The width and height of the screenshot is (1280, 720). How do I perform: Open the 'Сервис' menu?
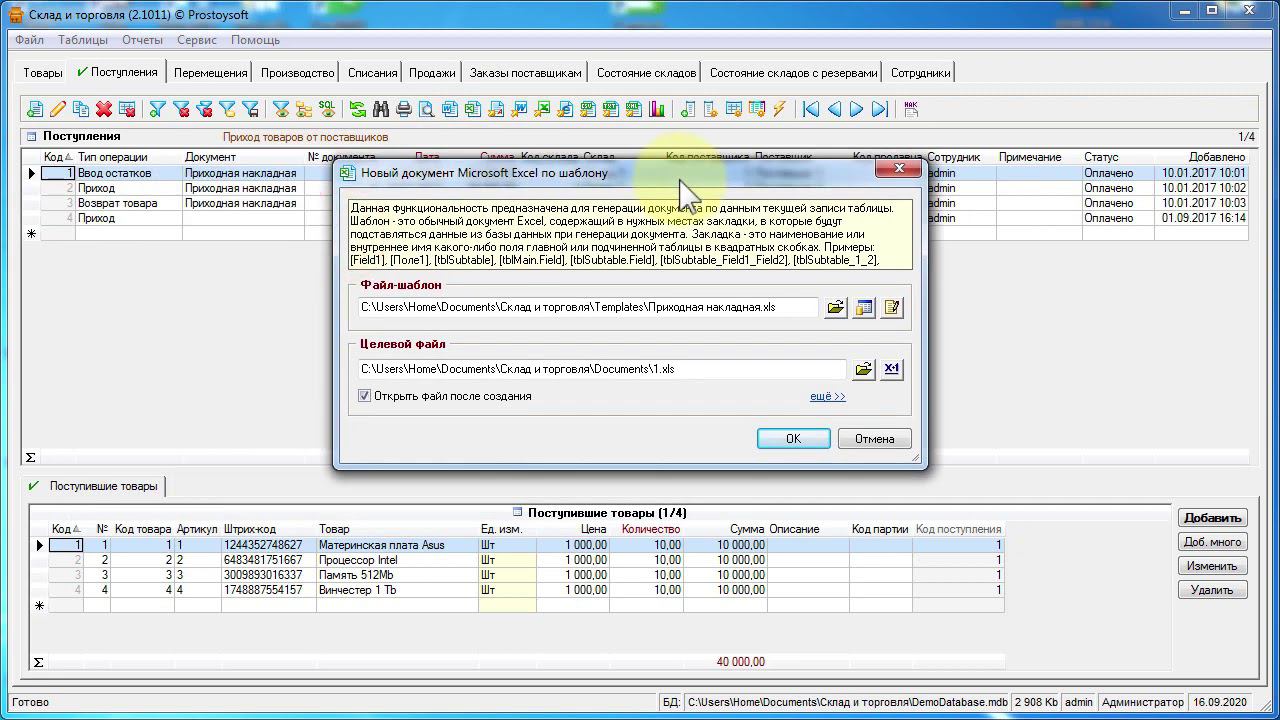point(197,40)
